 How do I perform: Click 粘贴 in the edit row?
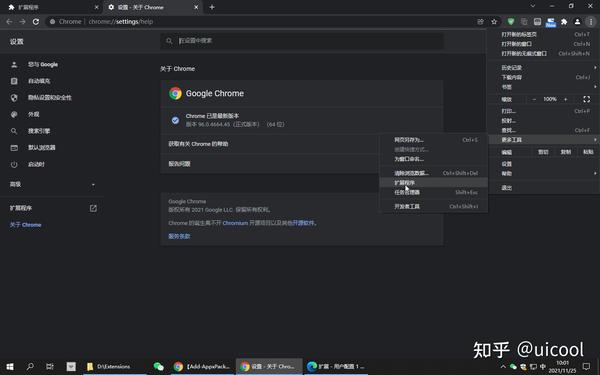(x=588, y=152)
